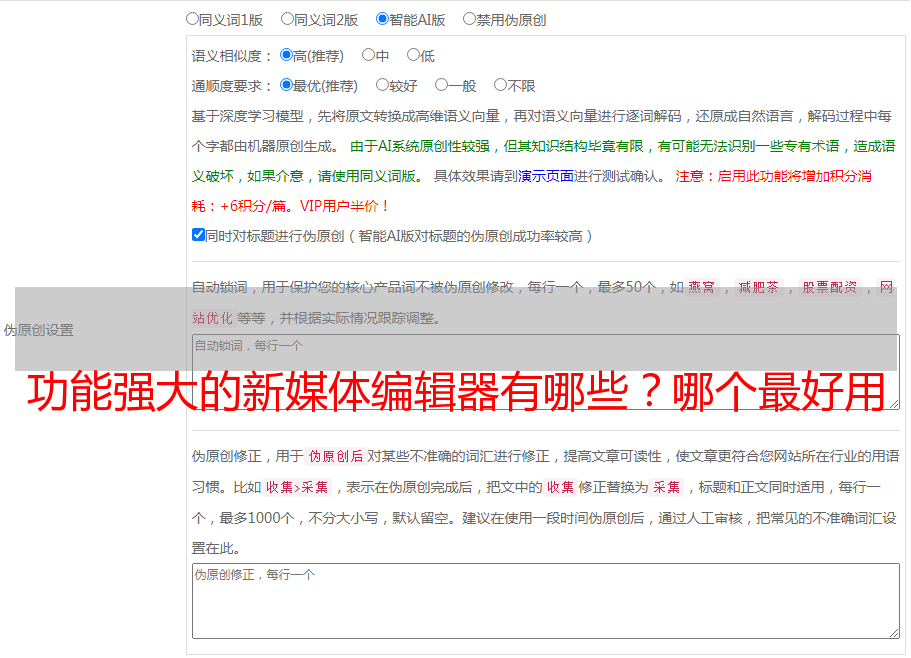Choose 一般 for 通顺度要求
Screen dimensions: 911x658
point(442,85)
